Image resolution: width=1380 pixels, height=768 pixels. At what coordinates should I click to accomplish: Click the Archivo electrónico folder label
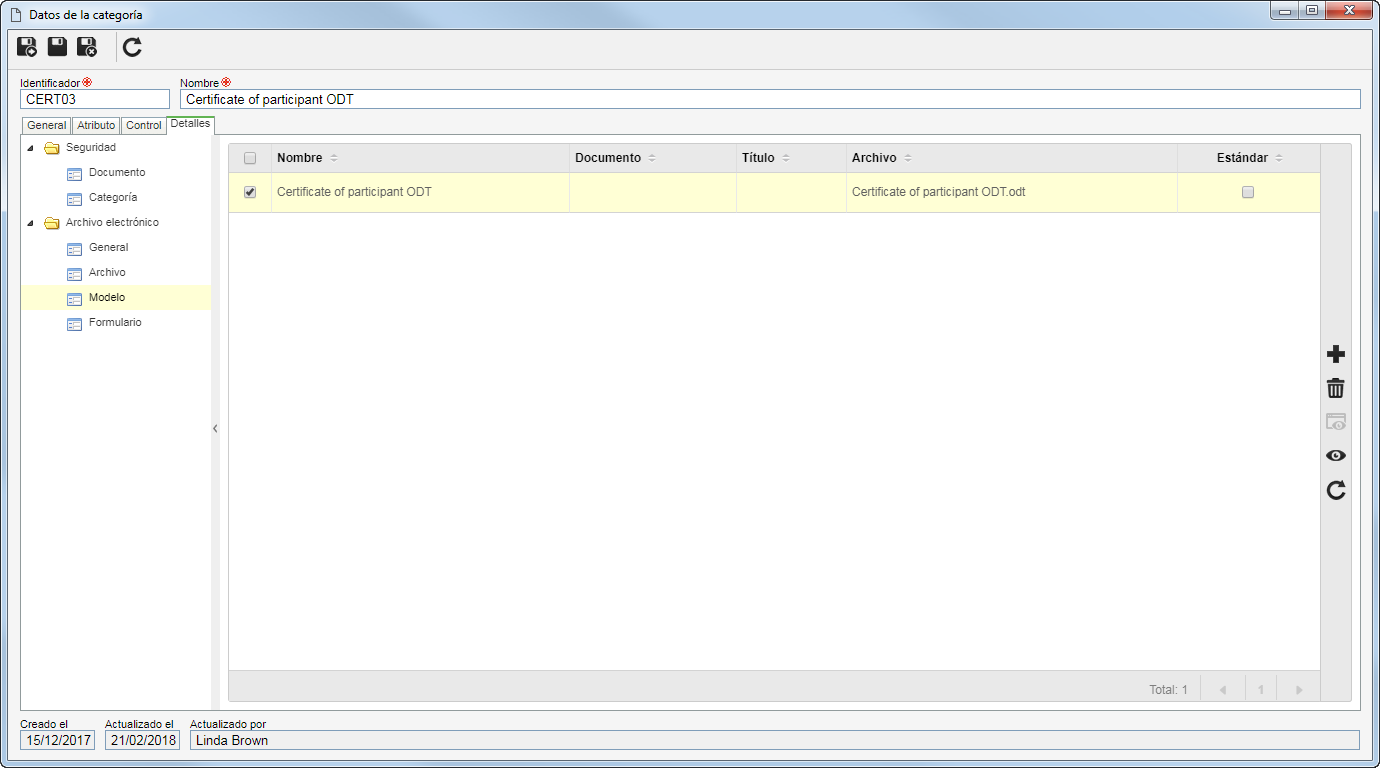tap(112, 223)
